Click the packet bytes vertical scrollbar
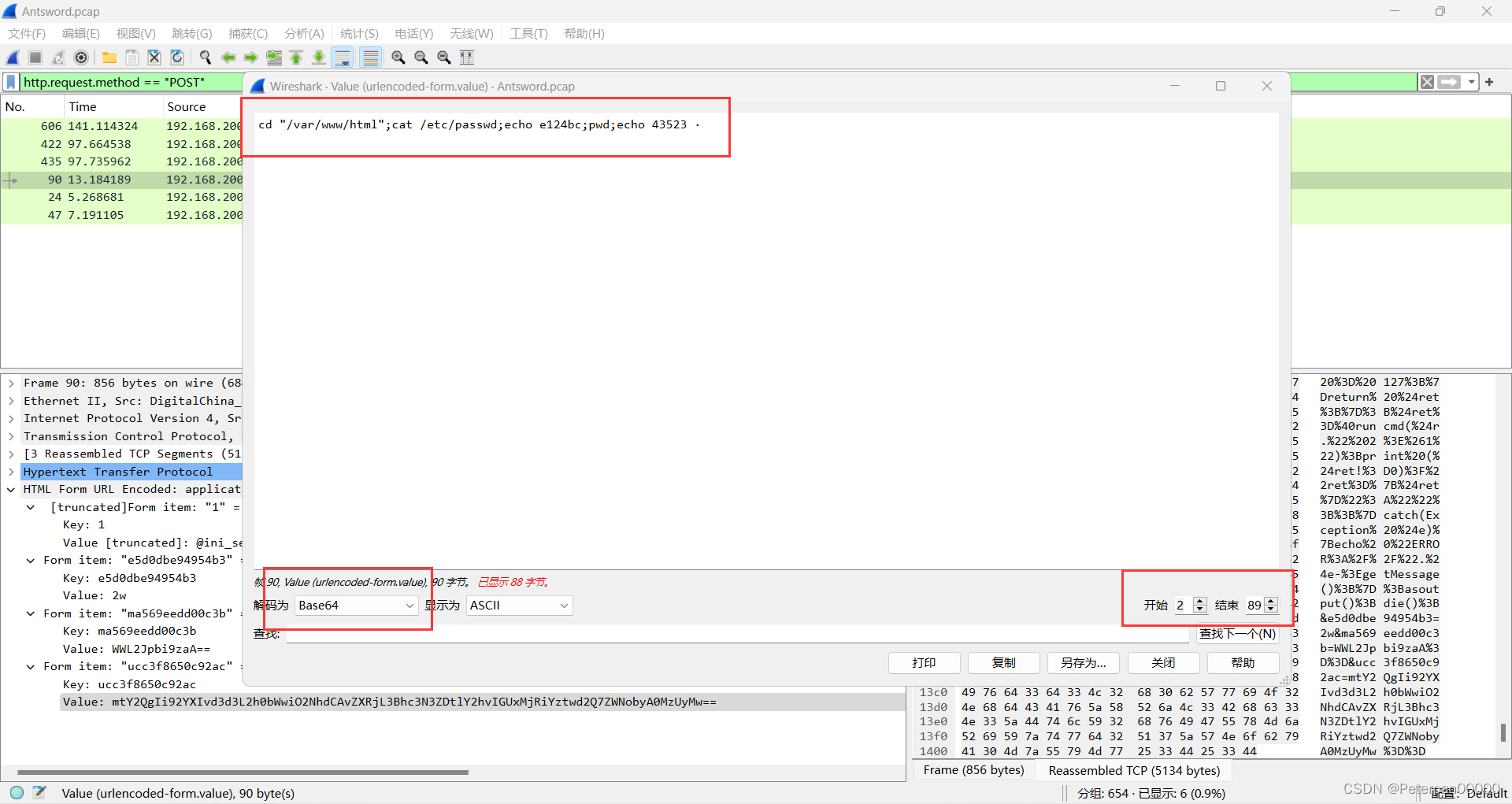 (1503, 732)
